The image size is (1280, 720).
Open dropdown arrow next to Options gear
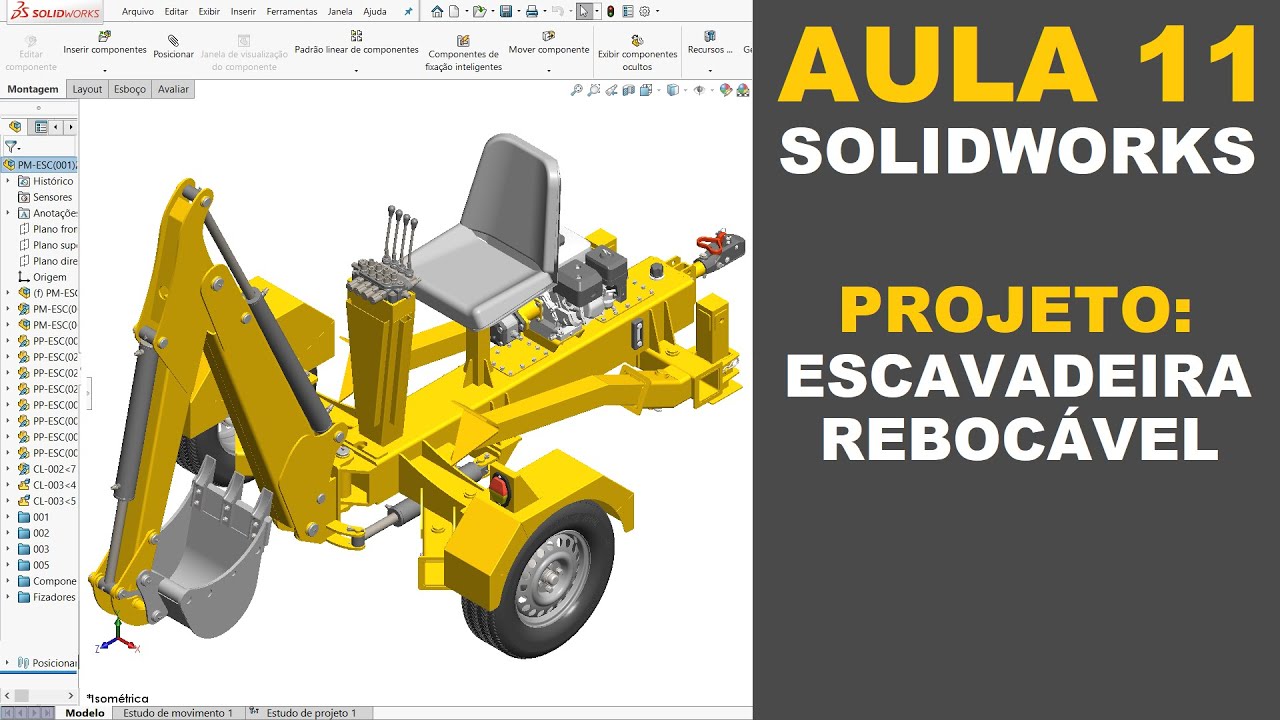pyautogui.click(x=657, y=11)
